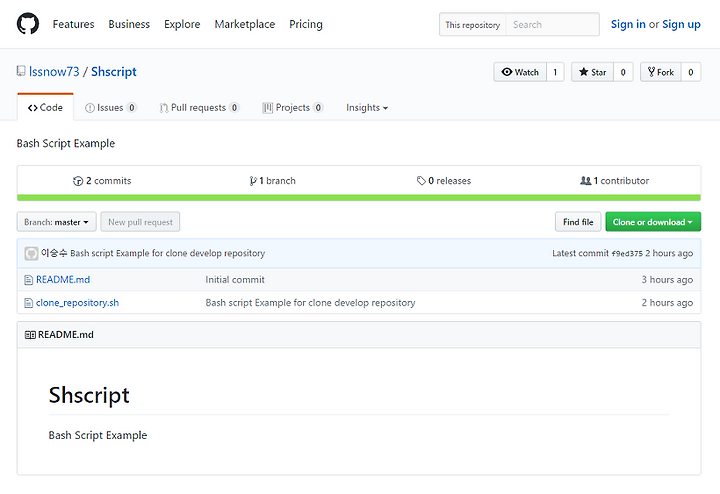Image resolution: width=720 pixels, height=494 pixels.
Task: Watch this repository
Action: (x=520, y=72)
